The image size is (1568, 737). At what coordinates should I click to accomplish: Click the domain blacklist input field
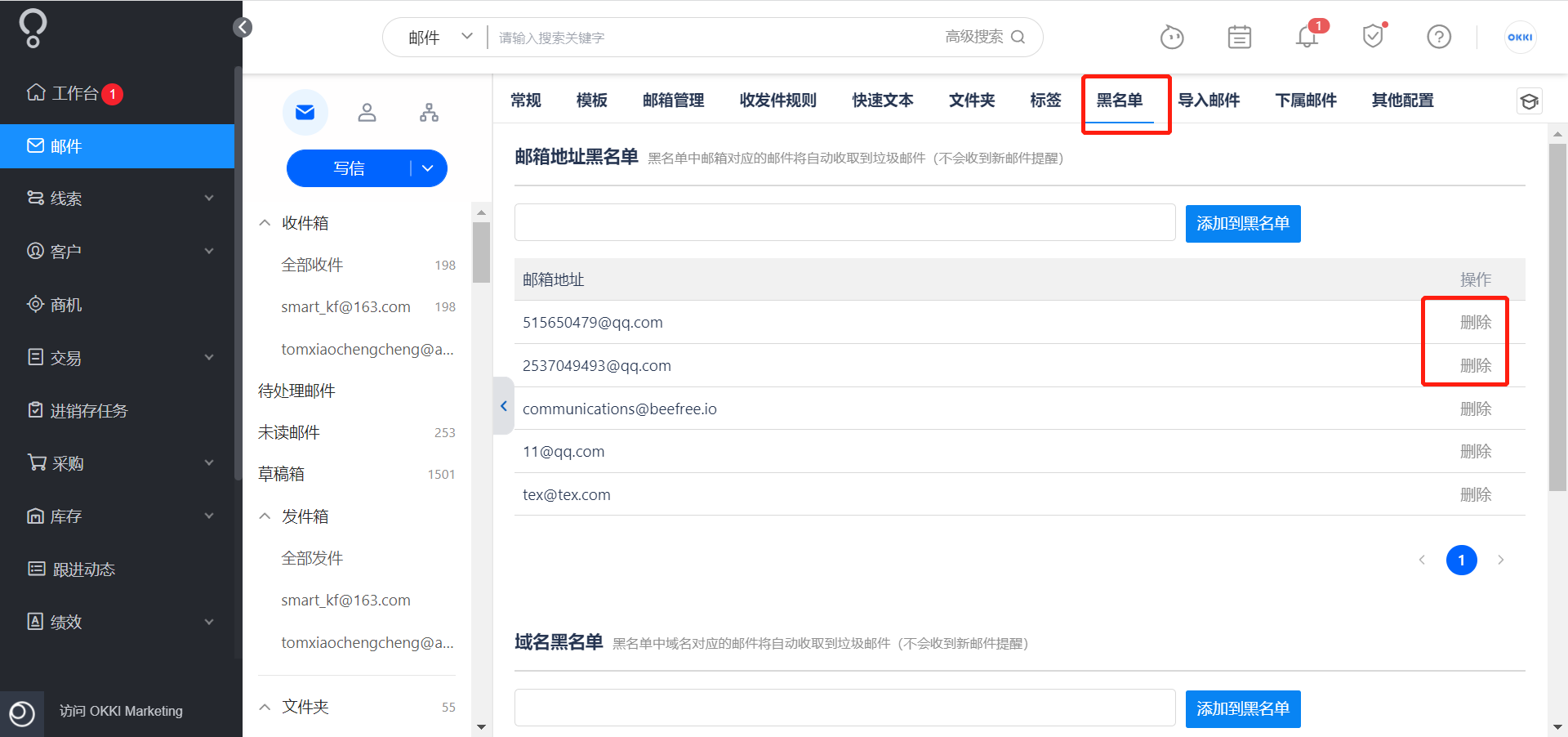coord(844,708)
